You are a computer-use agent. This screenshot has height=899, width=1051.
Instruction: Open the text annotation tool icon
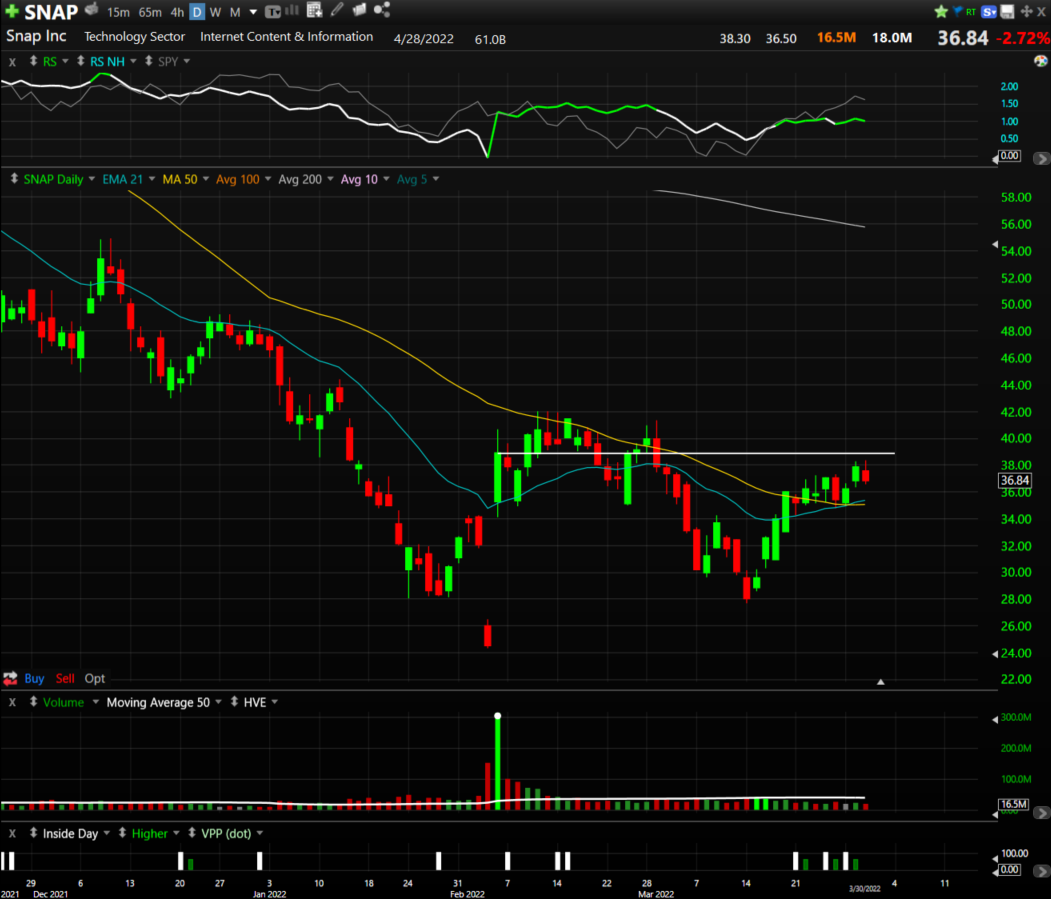[x=272, y=11]
